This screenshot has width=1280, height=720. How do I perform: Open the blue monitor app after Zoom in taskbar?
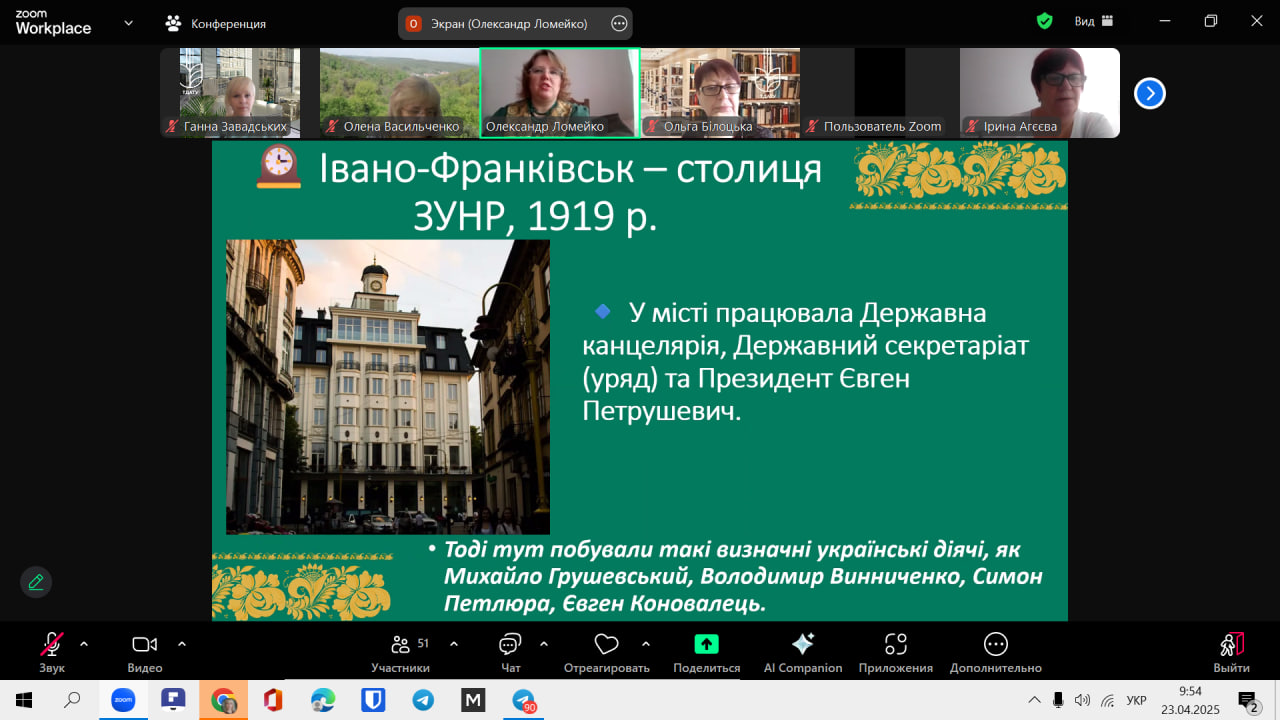[173, 700]
